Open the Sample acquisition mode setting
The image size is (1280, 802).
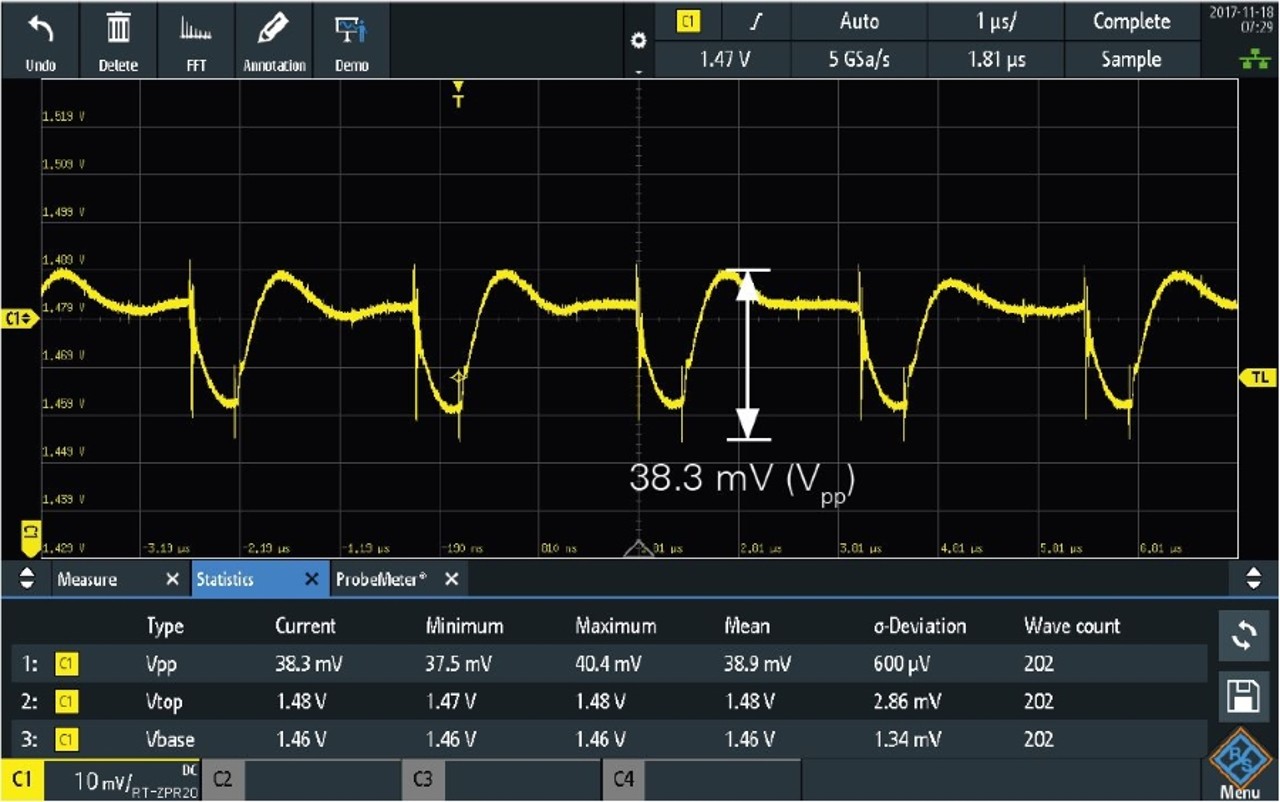point(1131,59)
